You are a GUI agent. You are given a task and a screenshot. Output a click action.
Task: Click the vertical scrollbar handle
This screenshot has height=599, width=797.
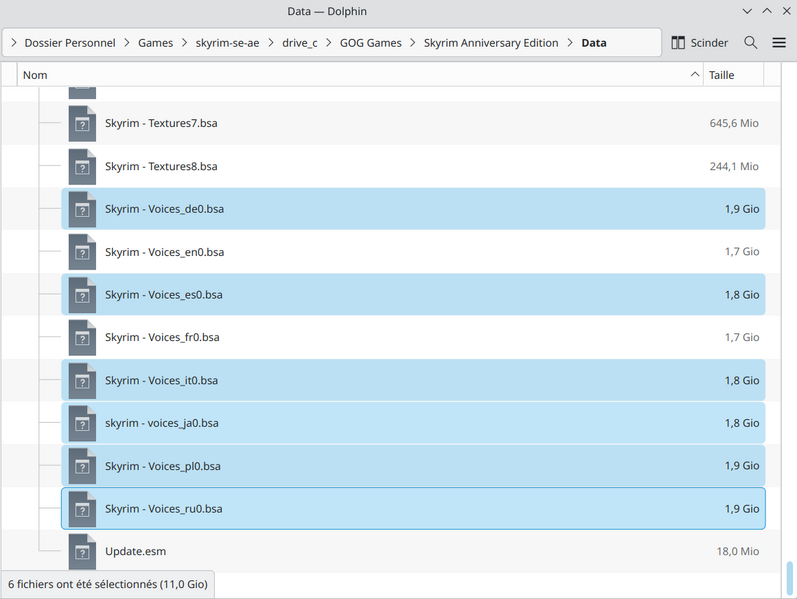click(x=789, y=578)
